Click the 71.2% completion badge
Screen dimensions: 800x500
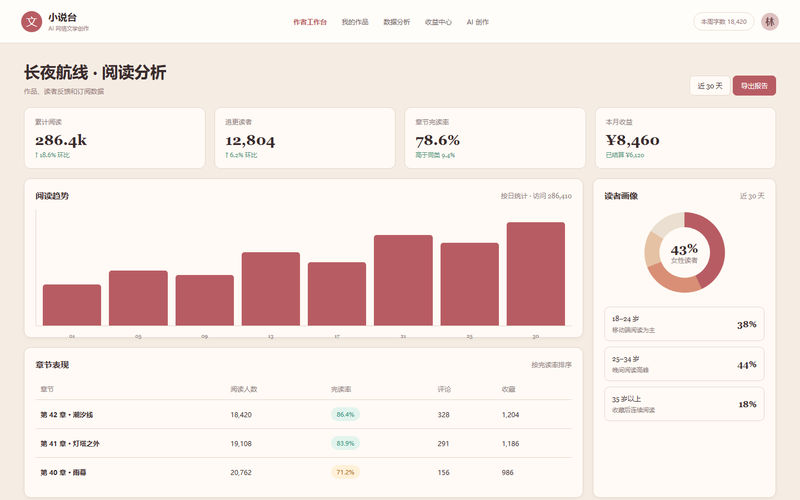pos(345,472)
